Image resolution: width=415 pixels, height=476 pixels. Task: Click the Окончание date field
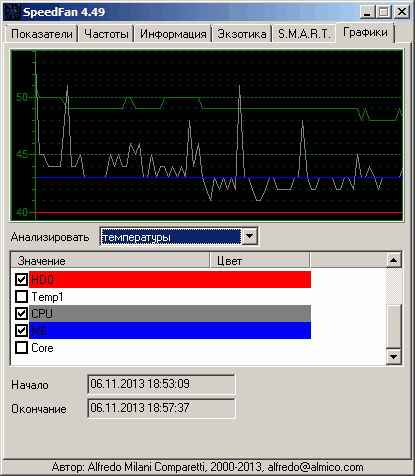click(161, 408)
